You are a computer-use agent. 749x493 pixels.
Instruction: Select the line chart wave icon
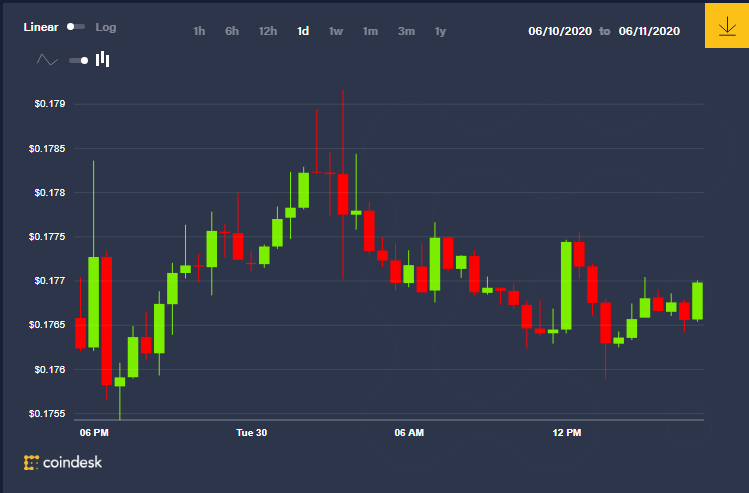pyautogui.click(x=47, y=60)
